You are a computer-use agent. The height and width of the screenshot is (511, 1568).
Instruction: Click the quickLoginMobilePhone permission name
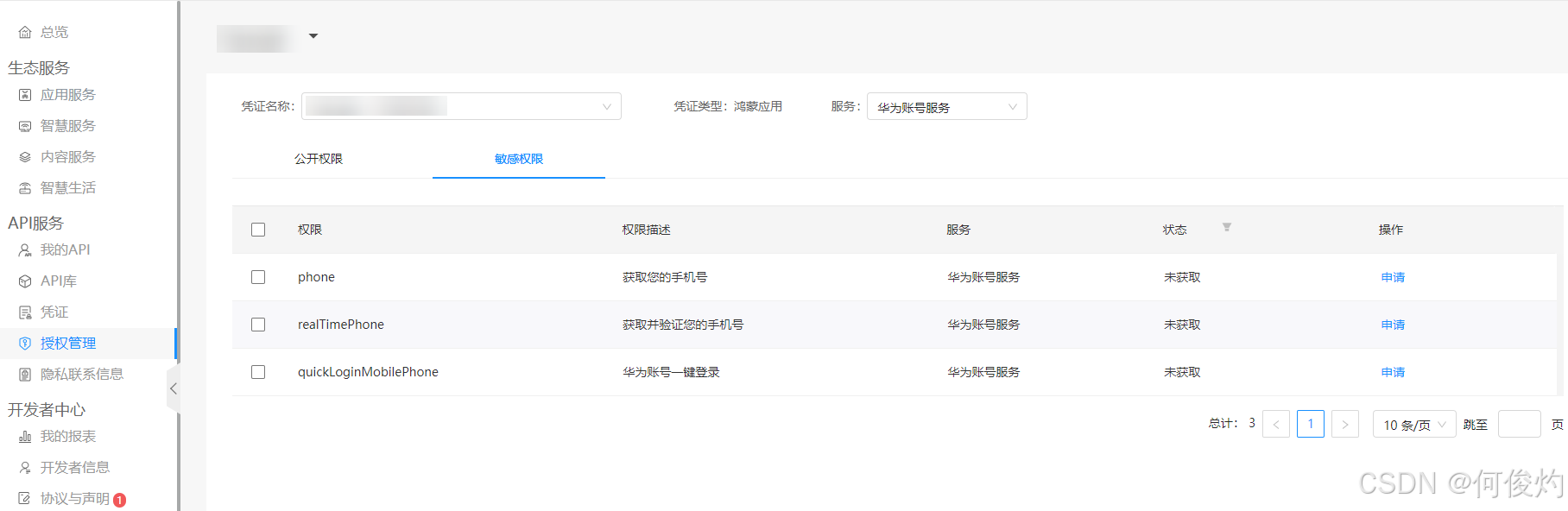tap(368, 372)
